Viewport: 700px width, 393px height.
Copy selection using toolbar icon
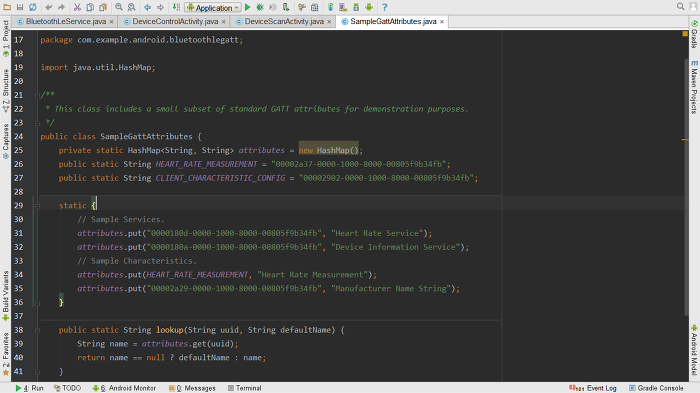click(x=90, y=7)
